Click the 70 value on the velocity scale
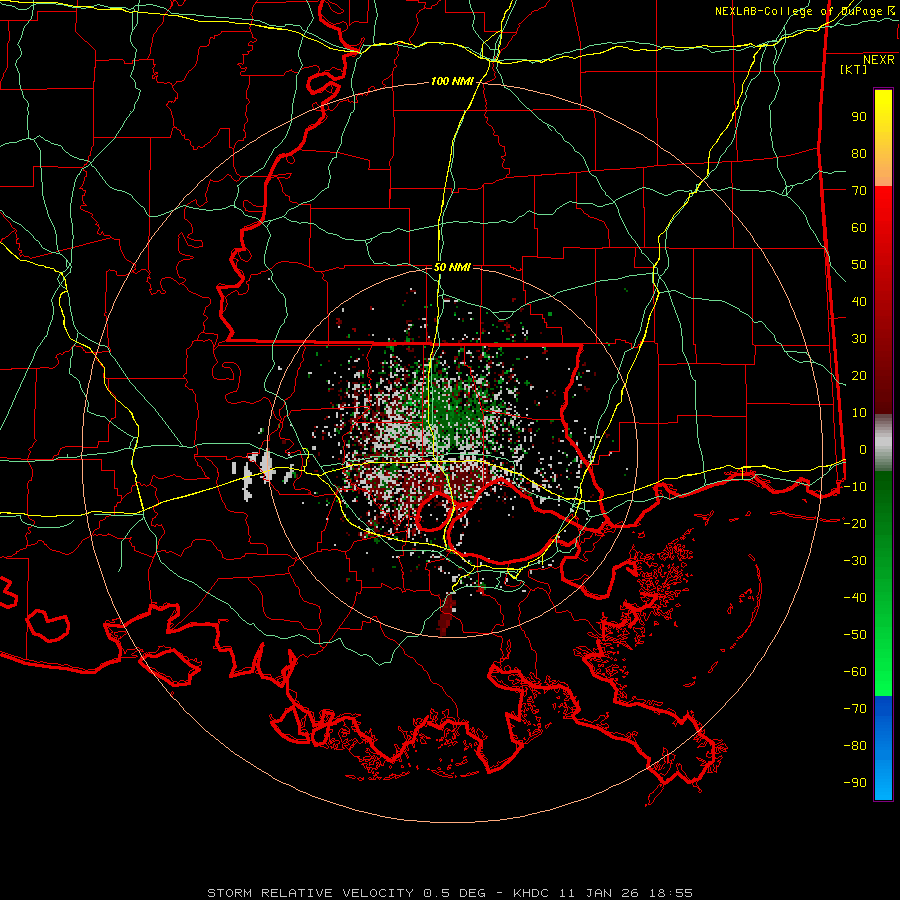 coord(859,191)
